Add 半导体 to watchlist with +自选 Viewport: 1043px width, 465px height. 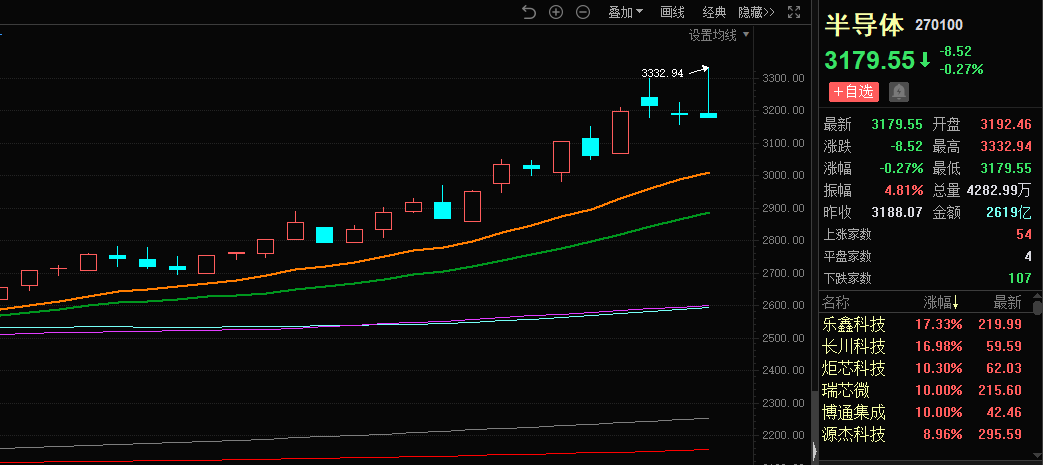pyautogui.click(x=851, y=91)
